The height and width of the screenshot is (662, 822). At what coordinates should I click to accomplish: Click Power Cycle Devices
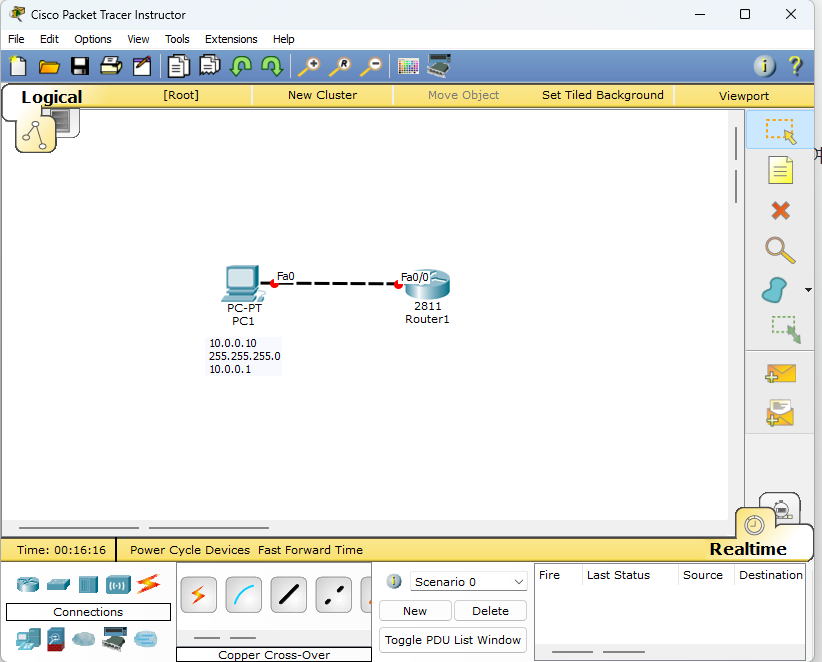pos(190,550)
